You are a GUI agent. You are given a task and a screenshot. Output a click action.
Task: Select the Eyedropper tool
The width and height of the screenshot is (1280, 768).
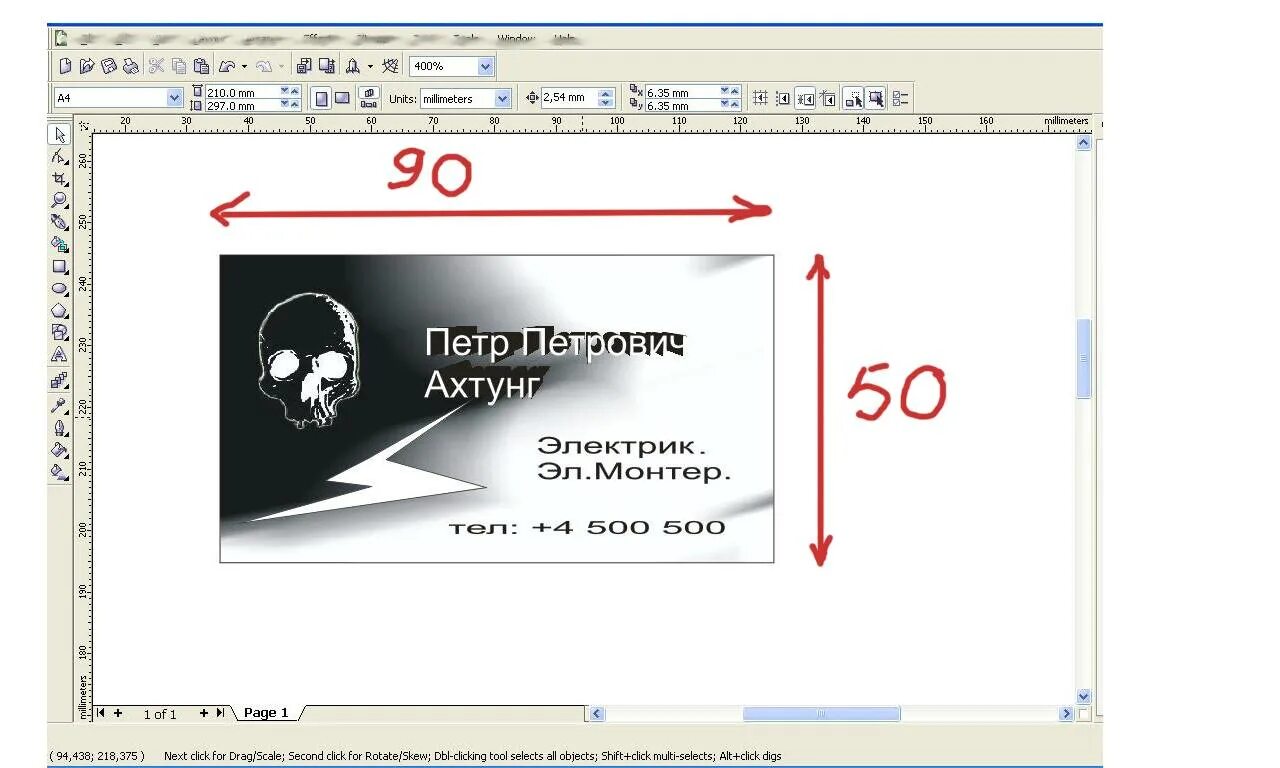point(60,405)
